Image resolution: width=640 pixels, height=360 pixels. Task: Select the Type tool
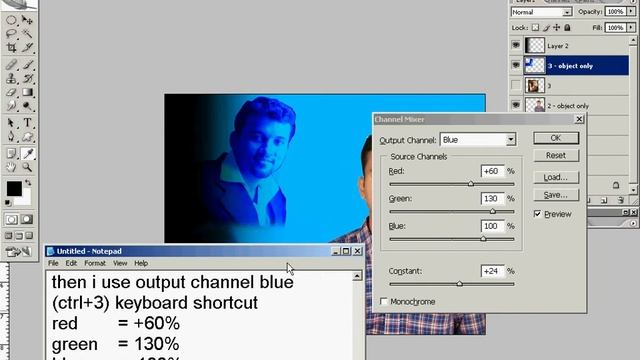[27, 122]
